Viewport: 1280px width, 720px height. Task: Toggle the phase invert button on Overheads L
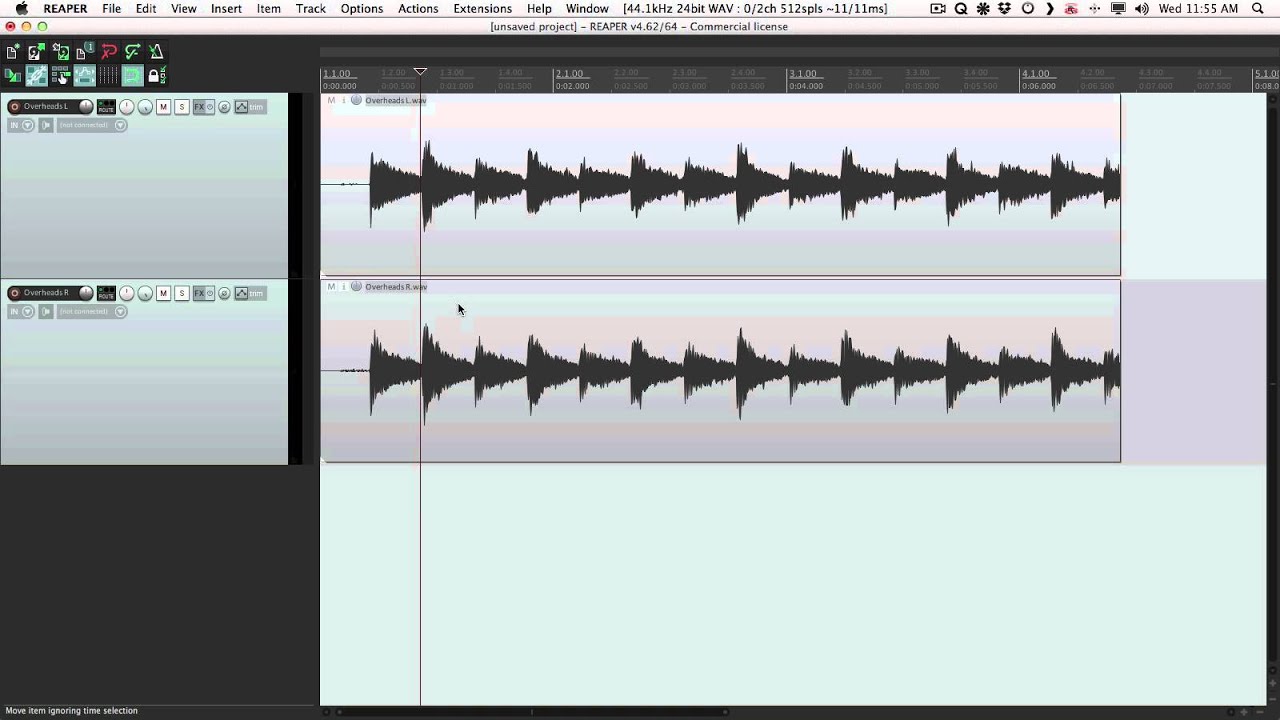point(224,107)
